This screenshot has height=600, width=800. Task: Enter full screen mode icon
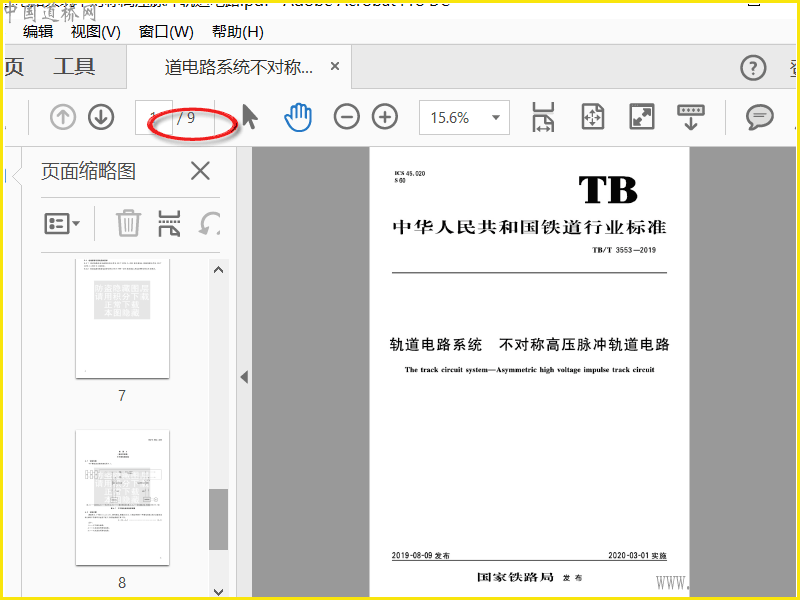click(x=642, y=117)
